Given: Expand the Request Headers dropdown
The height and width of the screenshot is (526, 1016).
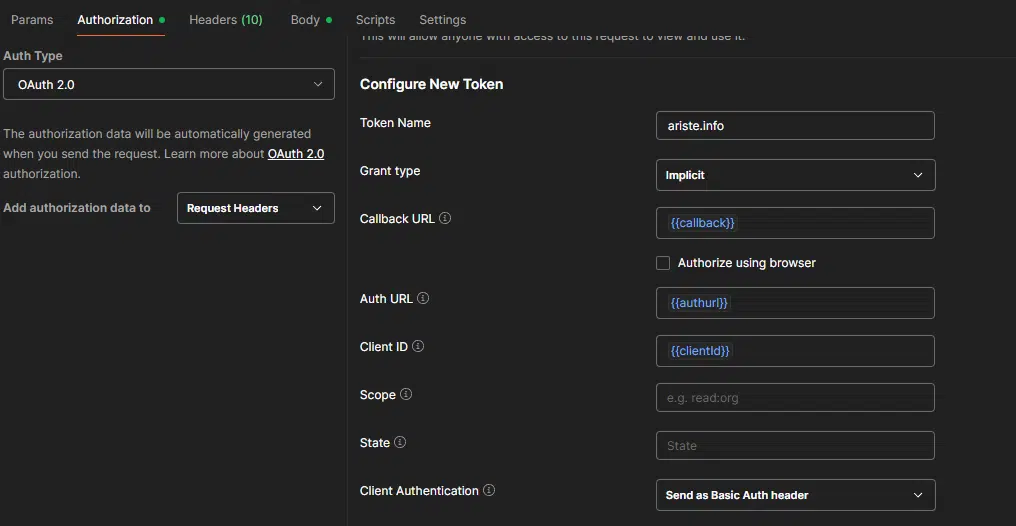Looking at the screenshot, I should click(x=256, y=208).
